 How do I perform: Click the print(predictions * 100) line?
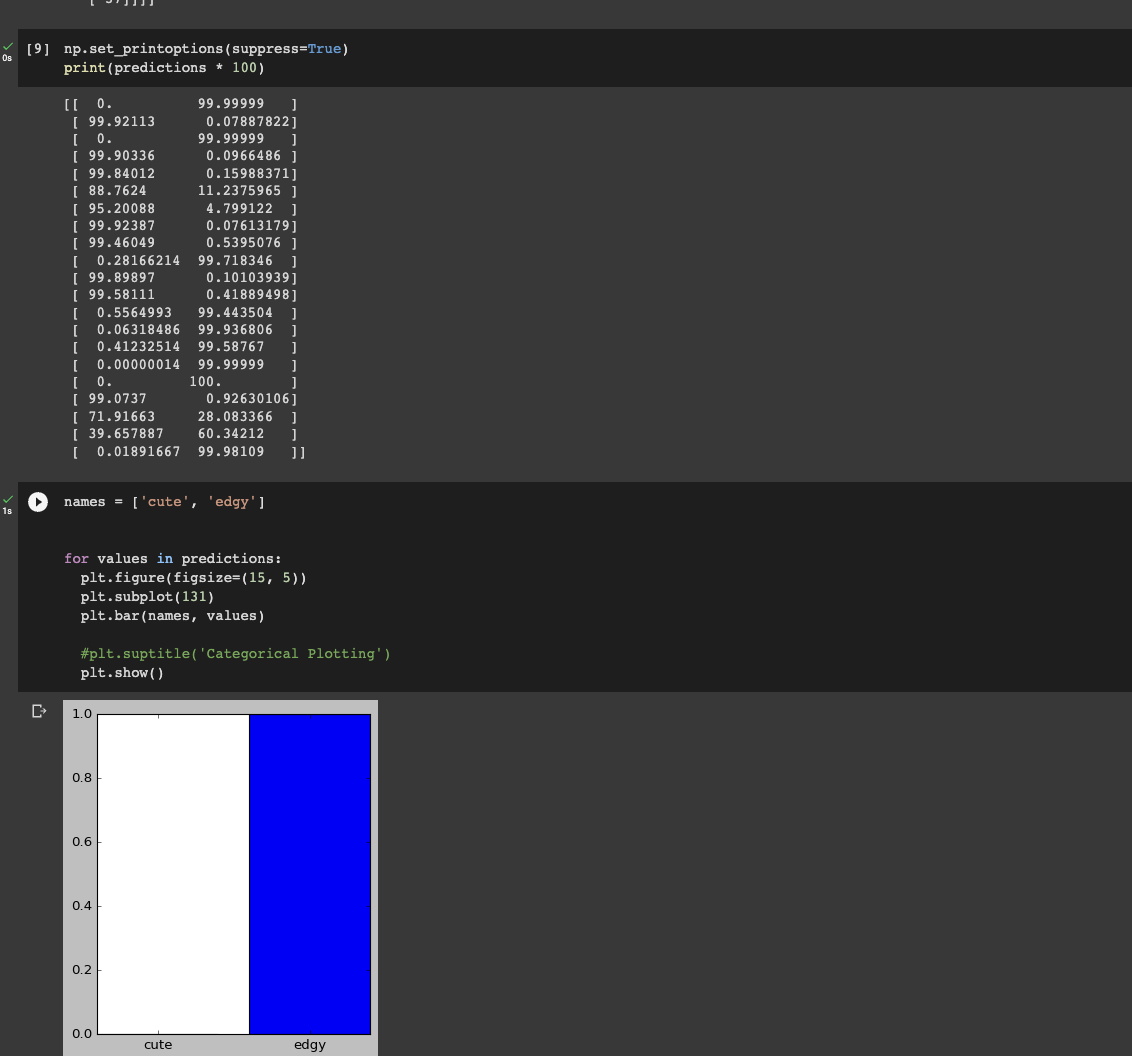pyautogui.click(x=164, y=68)
